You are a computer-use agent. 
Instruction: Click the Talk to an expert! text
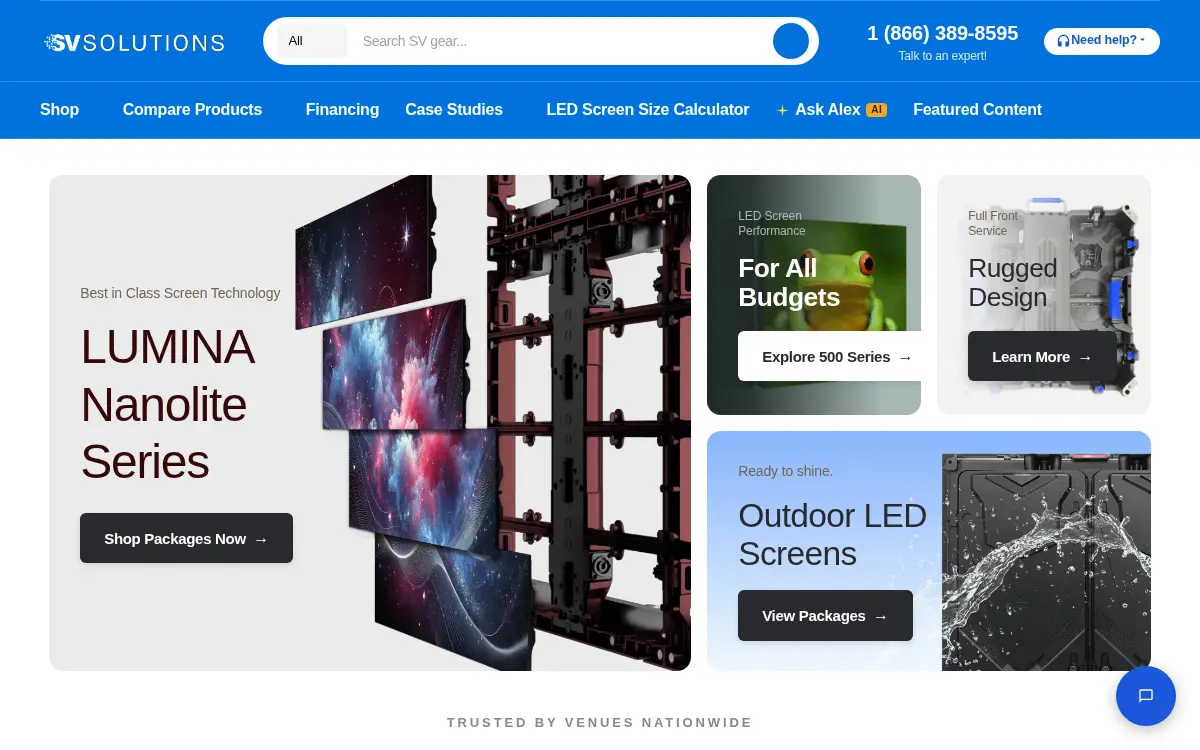pyautogui.click(x=942, y=56)
